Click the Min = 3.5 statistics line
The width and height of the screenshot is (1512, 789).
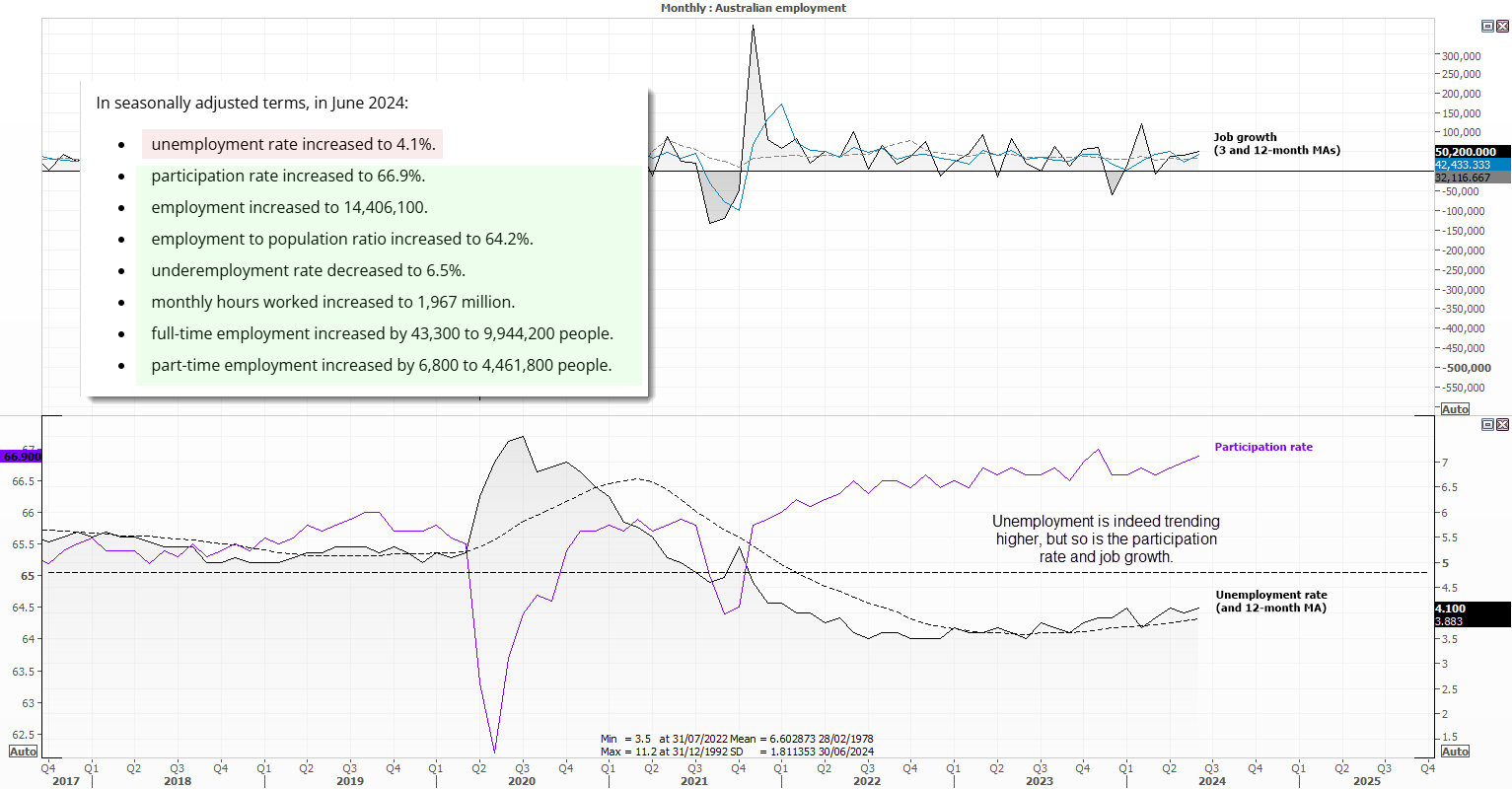click(737, 739)
